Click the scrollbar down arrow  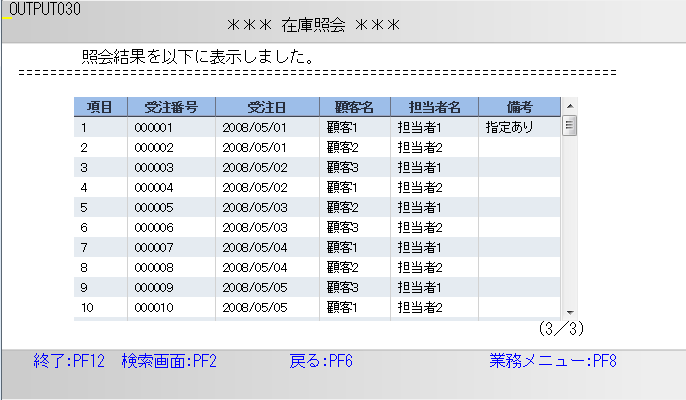point(569,311)
